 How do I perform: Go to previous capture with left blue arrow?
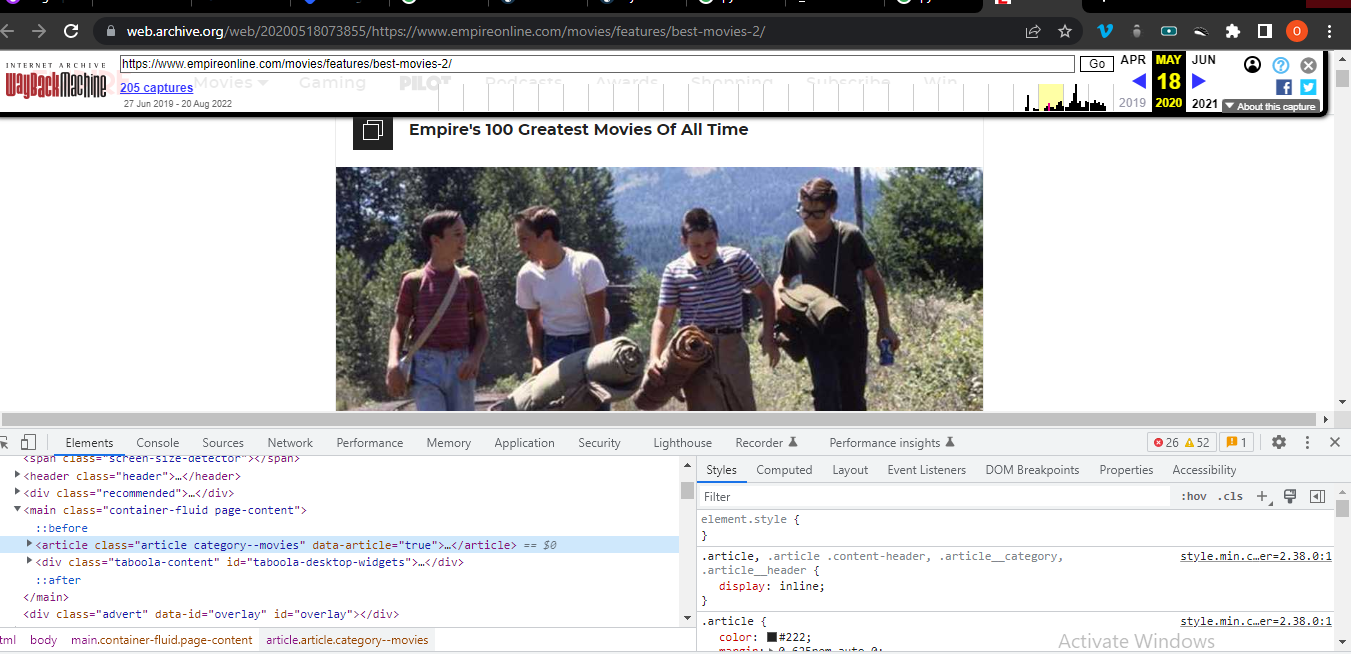coord(1139,81)
